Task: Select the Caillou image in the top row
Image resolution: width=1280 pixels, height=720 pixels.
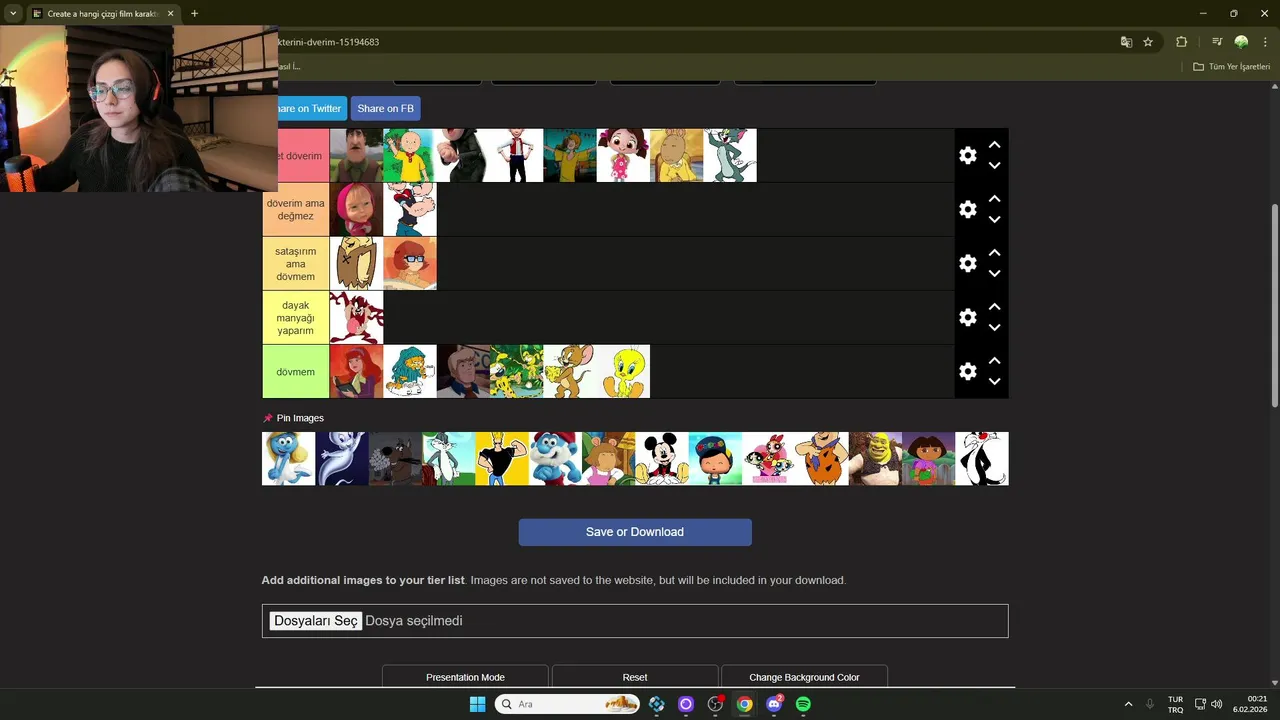Action: coord(410,155)
